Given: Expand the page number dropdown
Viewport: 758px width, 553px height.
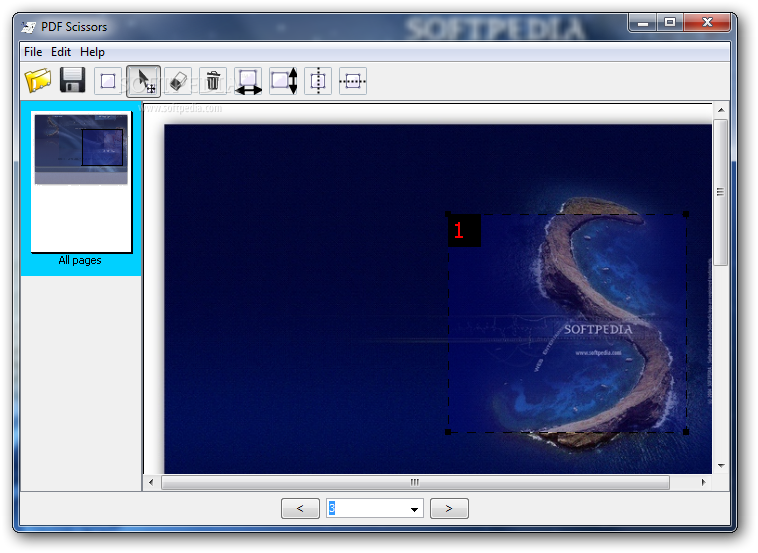Looking at the screenshot, I should click(x=414, y=509).
